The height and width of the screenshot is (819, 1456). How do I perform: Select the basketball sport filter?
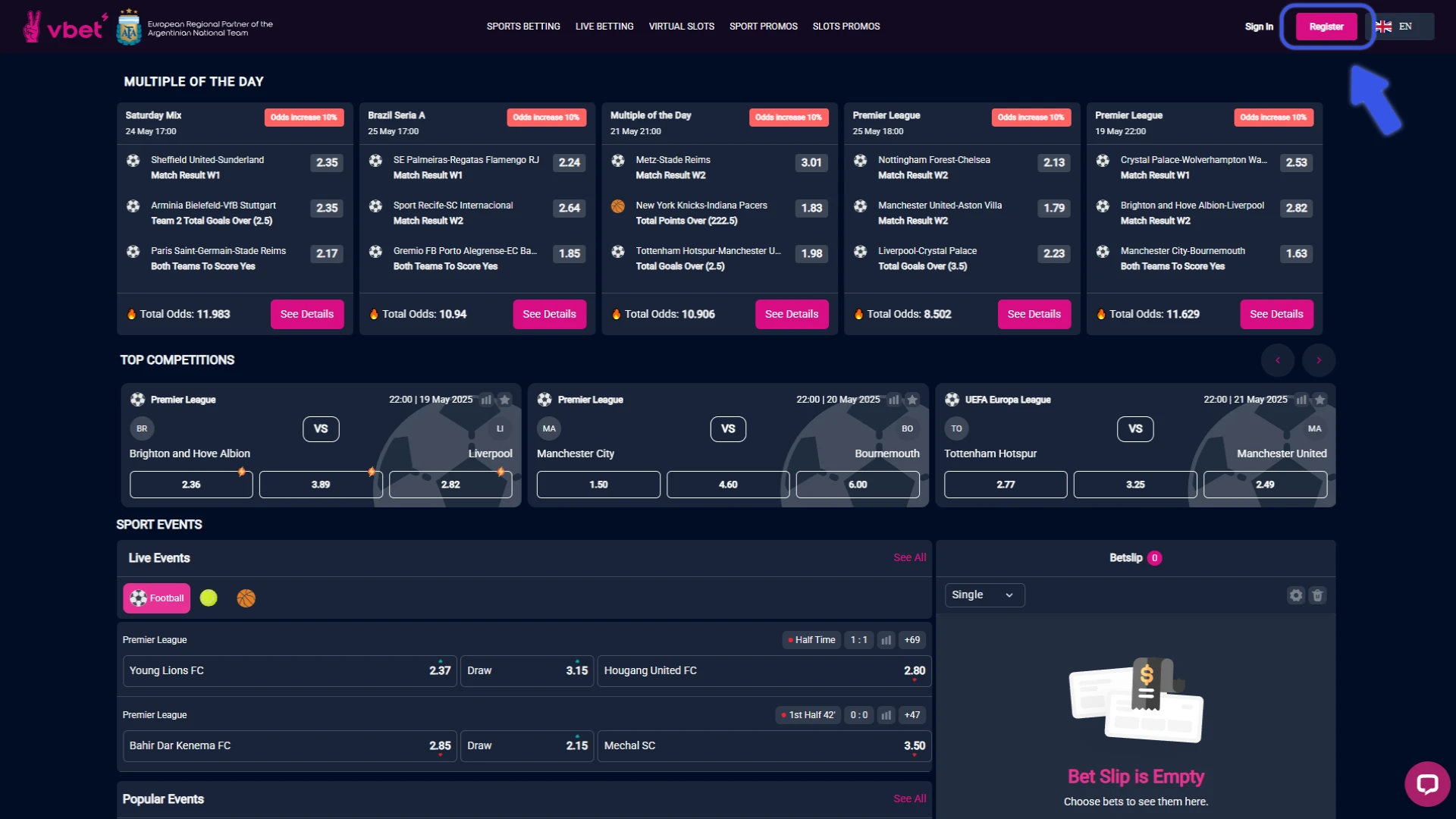pos(245,598)
